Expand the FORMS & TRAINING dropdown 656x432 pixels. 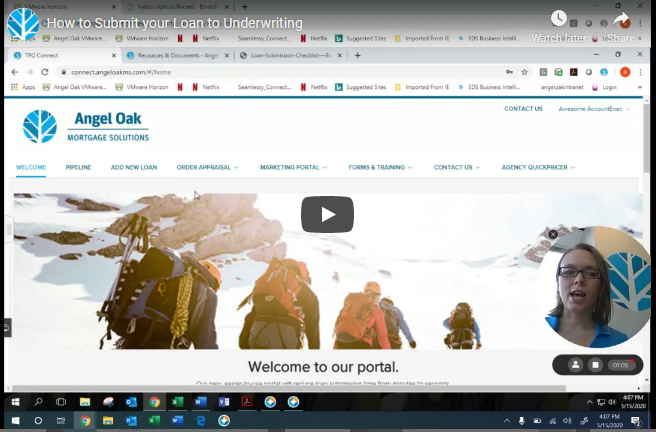(x=380, y=167)
